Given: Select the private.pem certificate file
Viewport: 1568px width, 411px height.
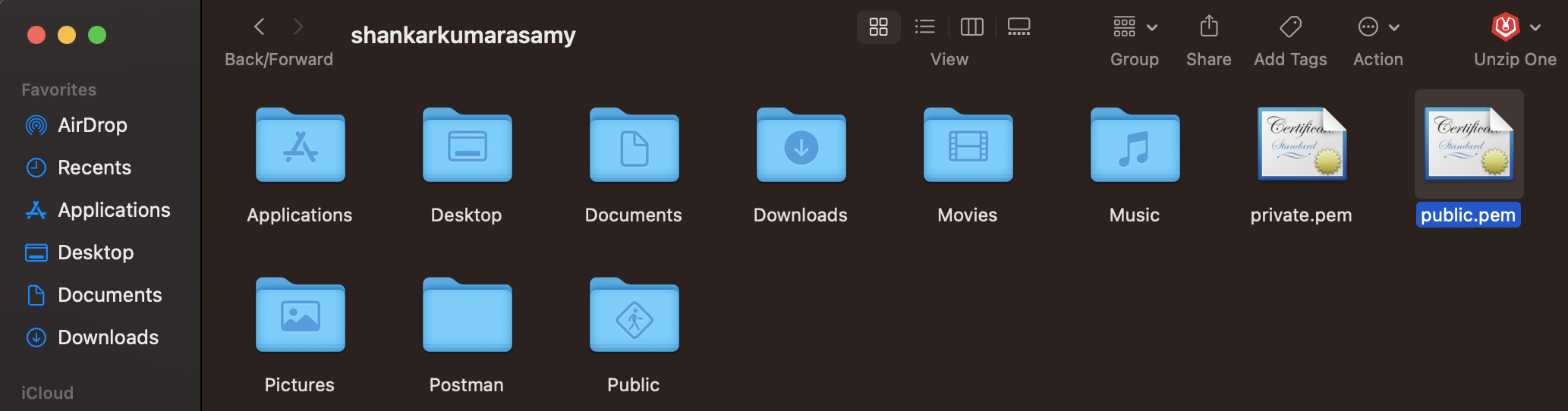Looking at the screenshot, I should [x=1302, y=145].
